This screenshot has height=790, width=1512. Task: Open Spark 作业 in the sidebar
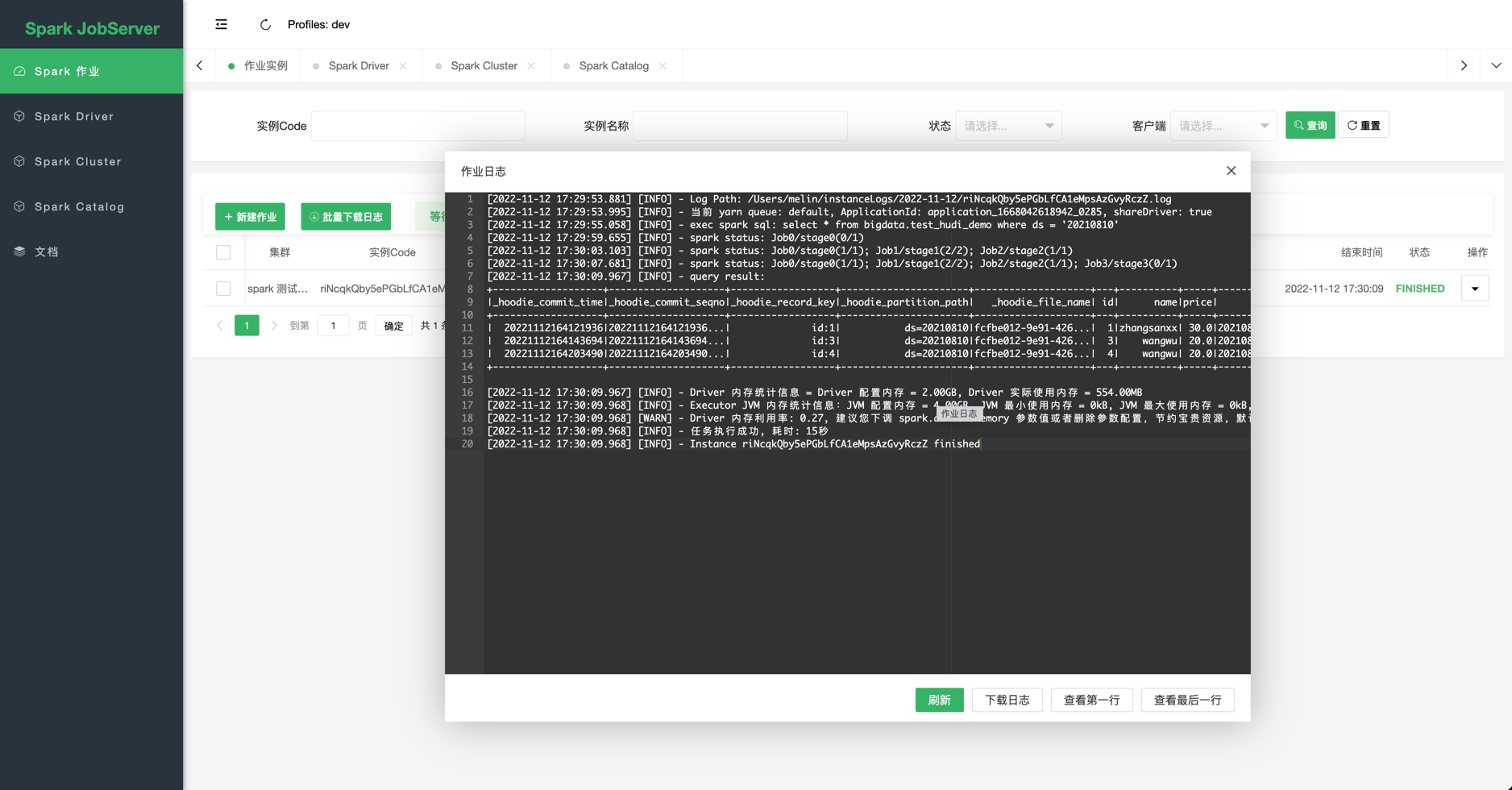coord(91,71)
